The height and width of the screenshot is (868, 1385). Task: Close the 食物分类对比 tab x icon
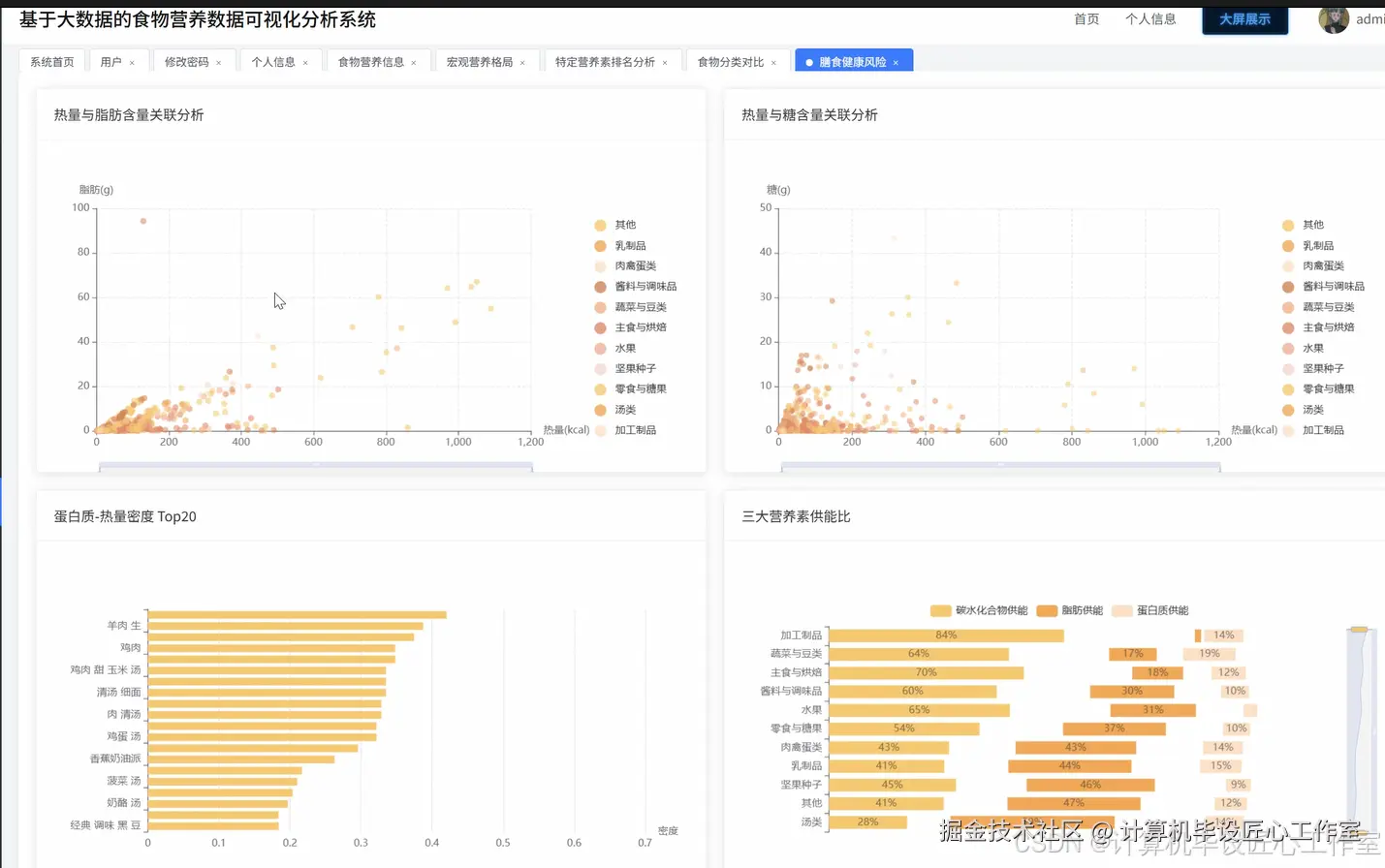pos(773,63)
